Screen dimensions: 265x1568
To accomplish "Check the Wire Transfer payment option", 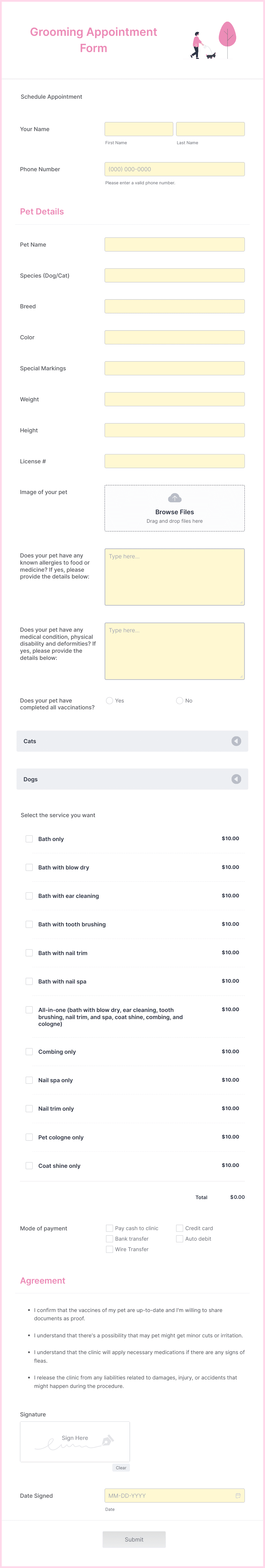I will pos(109,1249).
